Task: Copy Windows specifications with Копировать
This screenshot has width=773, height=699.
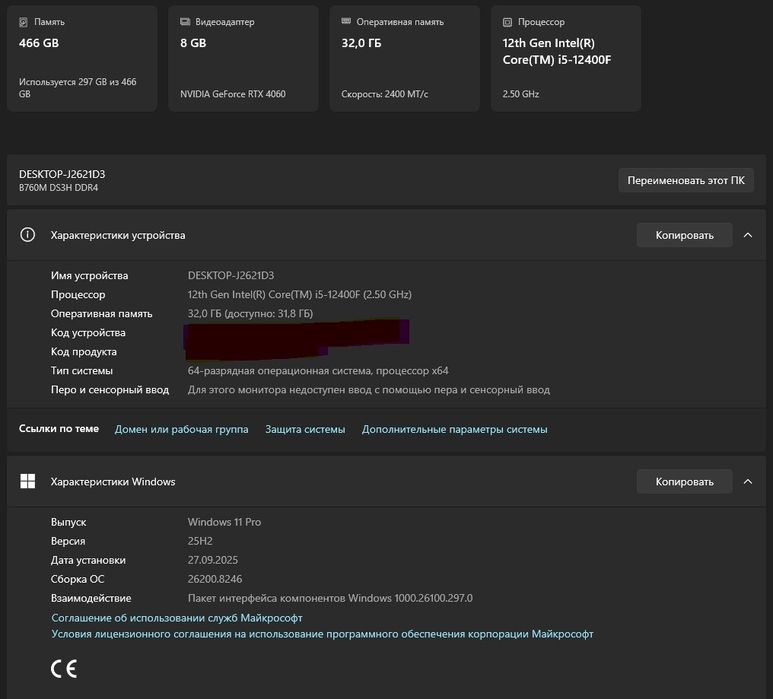Action: [684, 482]
